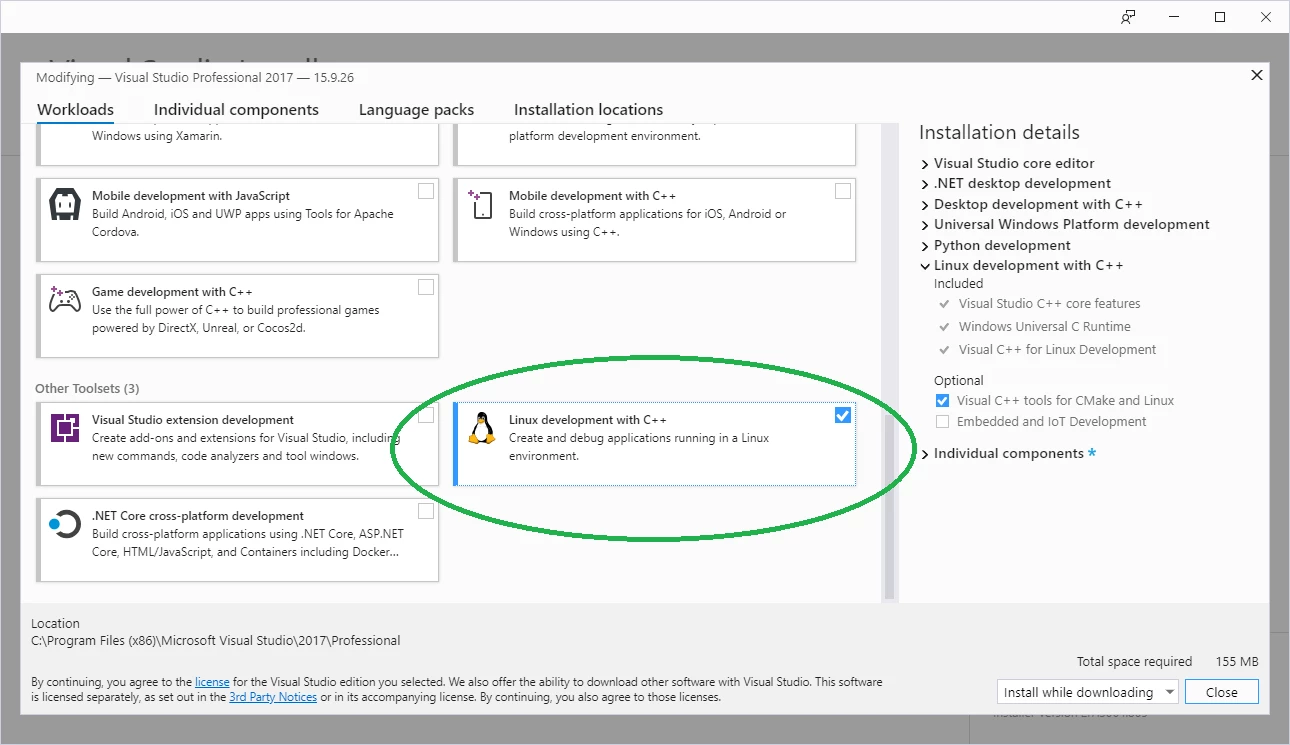
Task: Click the Apache Cordova mobile JavaScript icon
Action: (x=65, y=204)
